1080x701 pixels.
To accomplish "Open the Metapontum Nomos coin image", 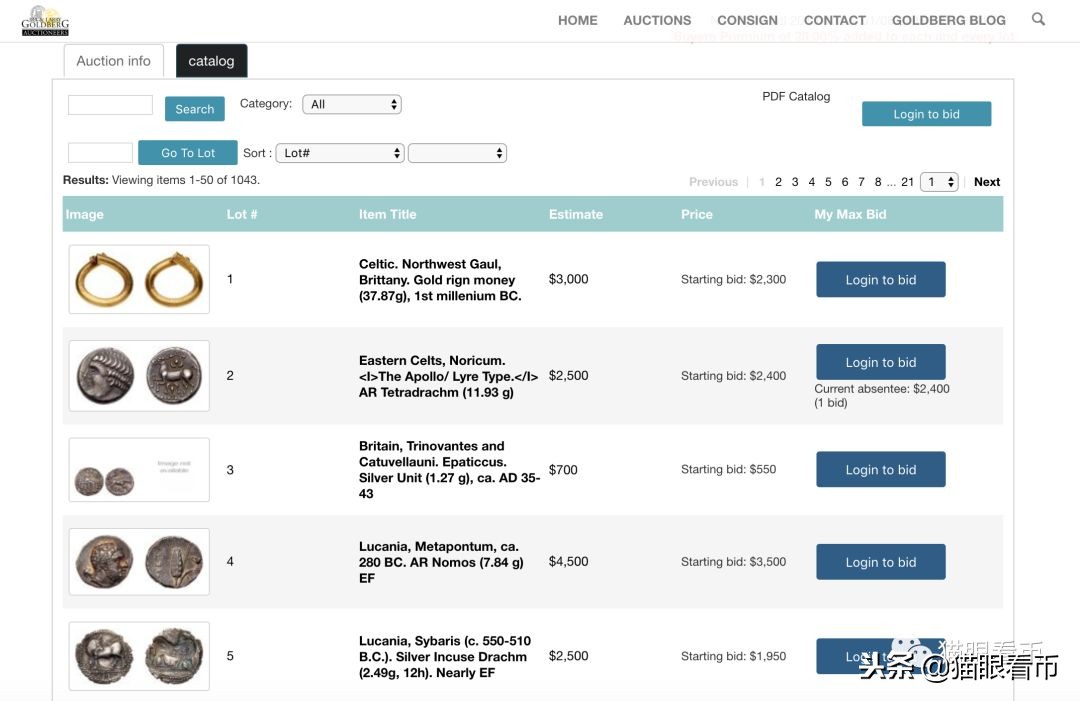I will 139,562.
